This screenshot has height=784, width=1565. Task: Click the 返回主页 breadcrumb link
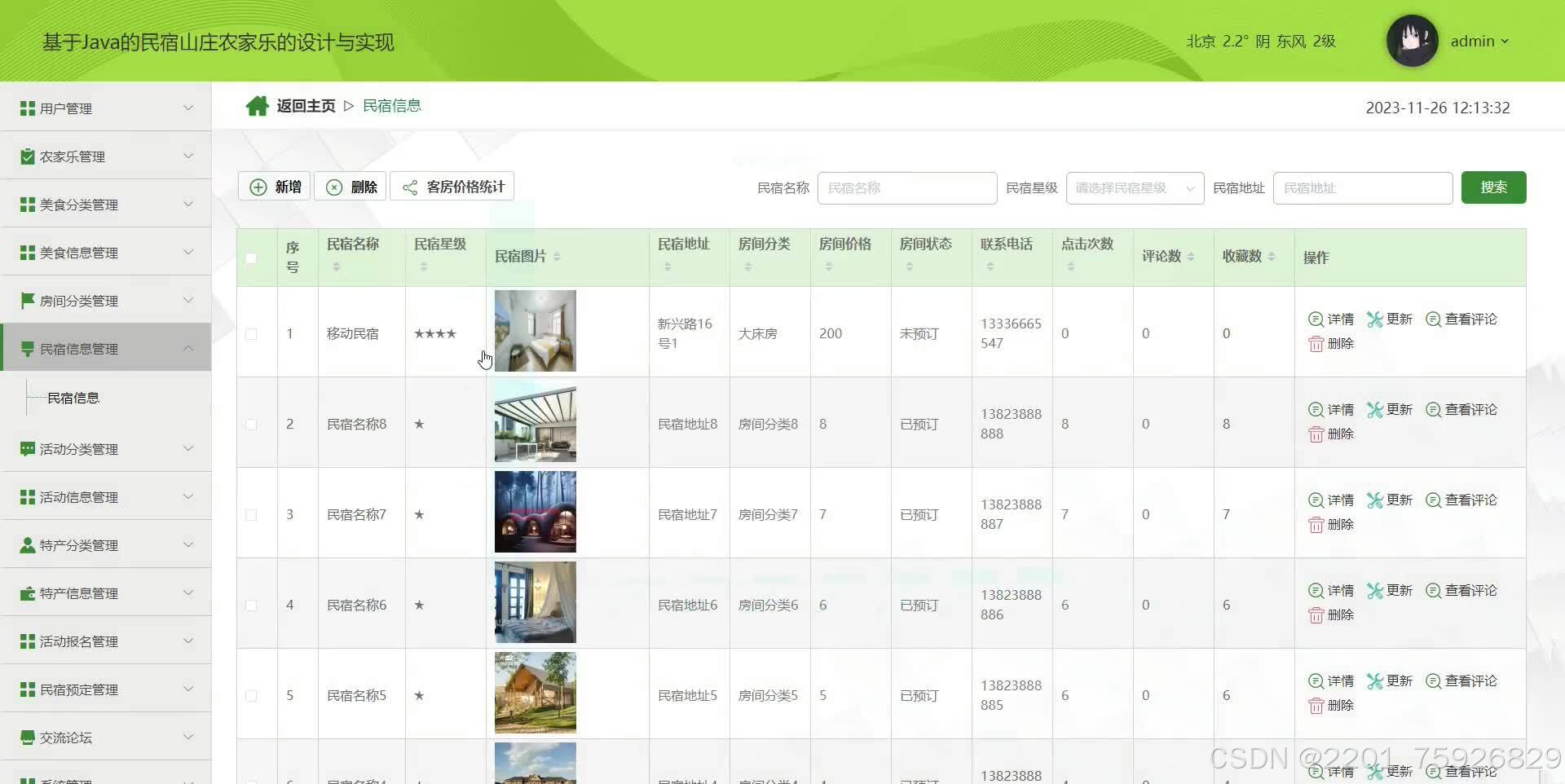click(306, 106)
